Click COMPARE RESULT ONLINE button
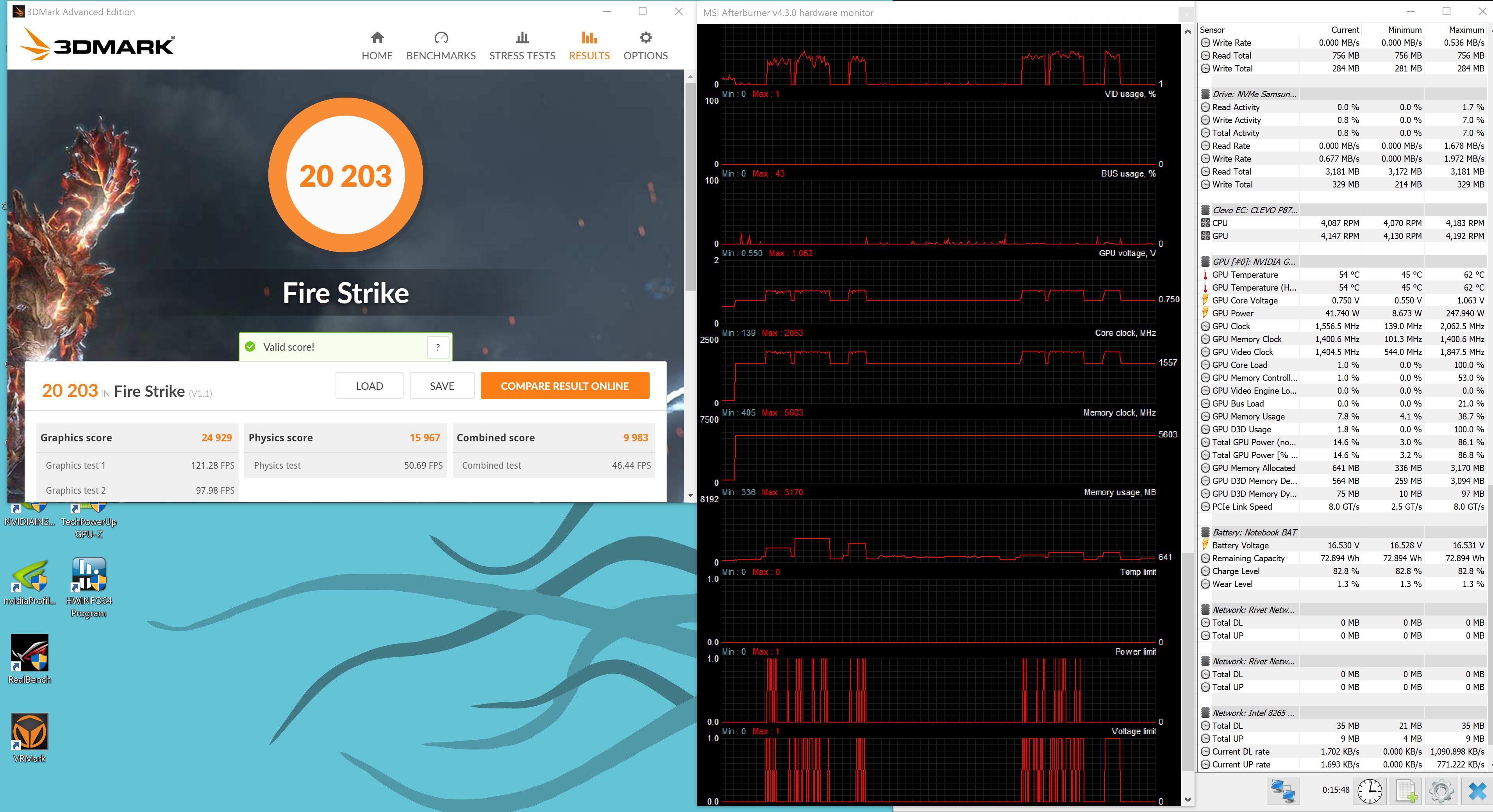The height and width of the screenshot is (812, 1493). click(x=564, y=386)
